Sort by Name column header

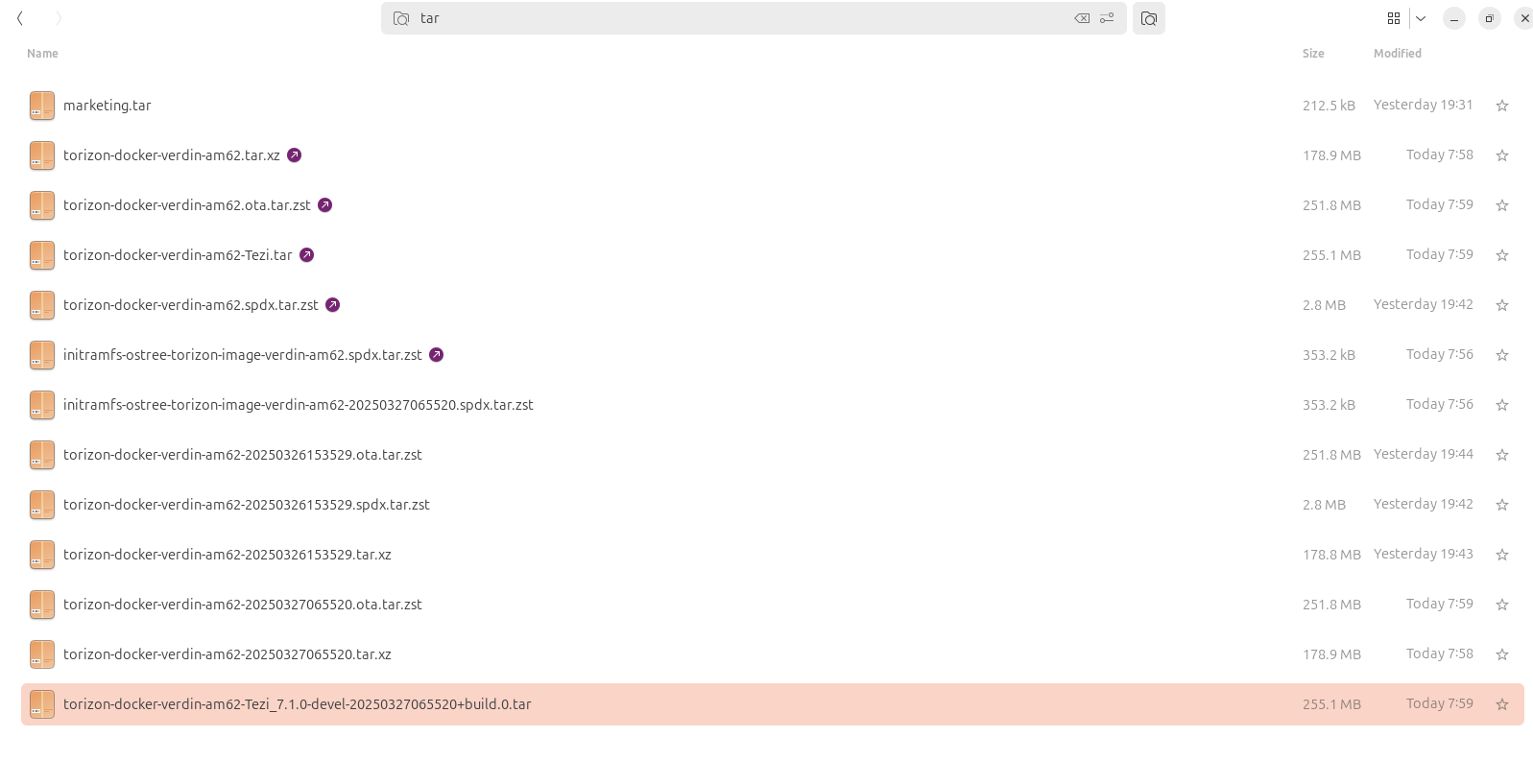pyautogui.click(x=42, y=54)
